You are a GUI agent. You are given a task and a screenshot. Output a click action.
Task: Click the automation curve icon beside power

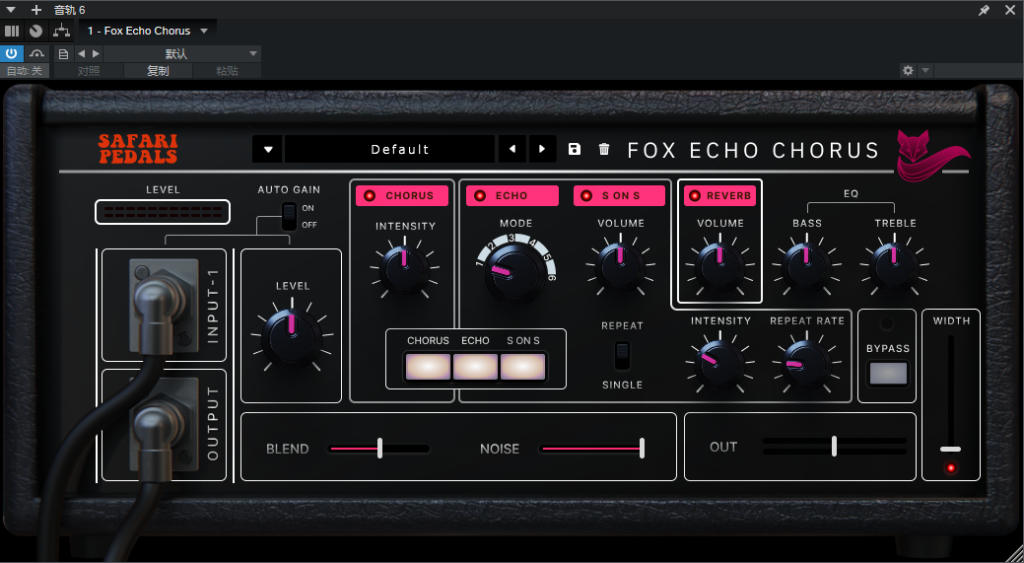tap(37, 54)
